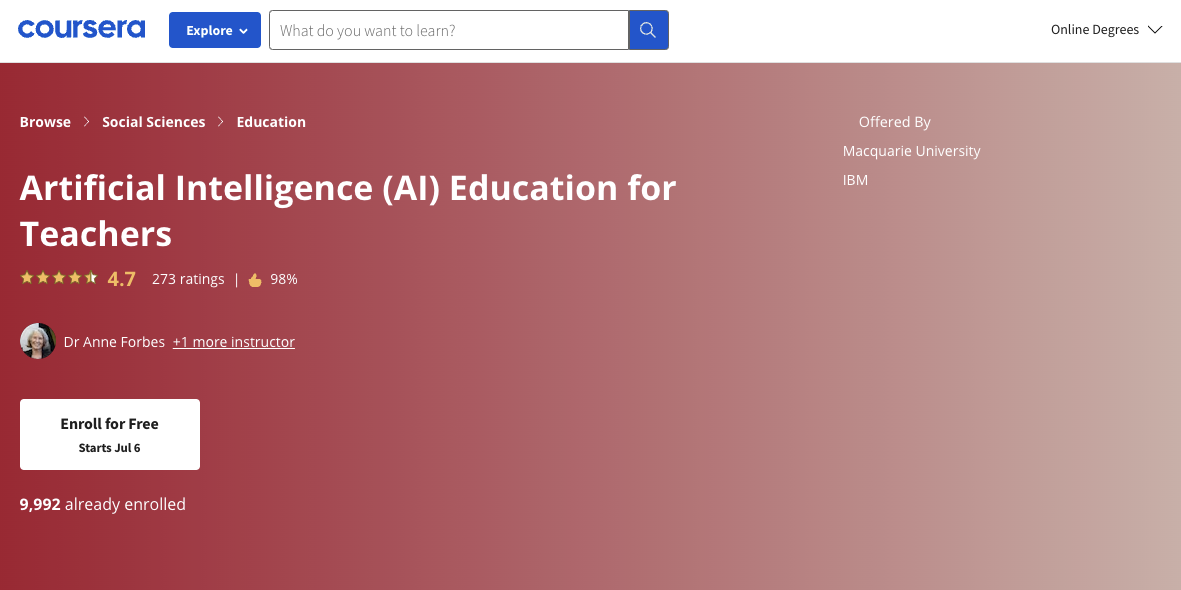This screenshot has width=1181, height=590.
Task: Navigate to the Education breadcrumb
Action: (271, 121)
